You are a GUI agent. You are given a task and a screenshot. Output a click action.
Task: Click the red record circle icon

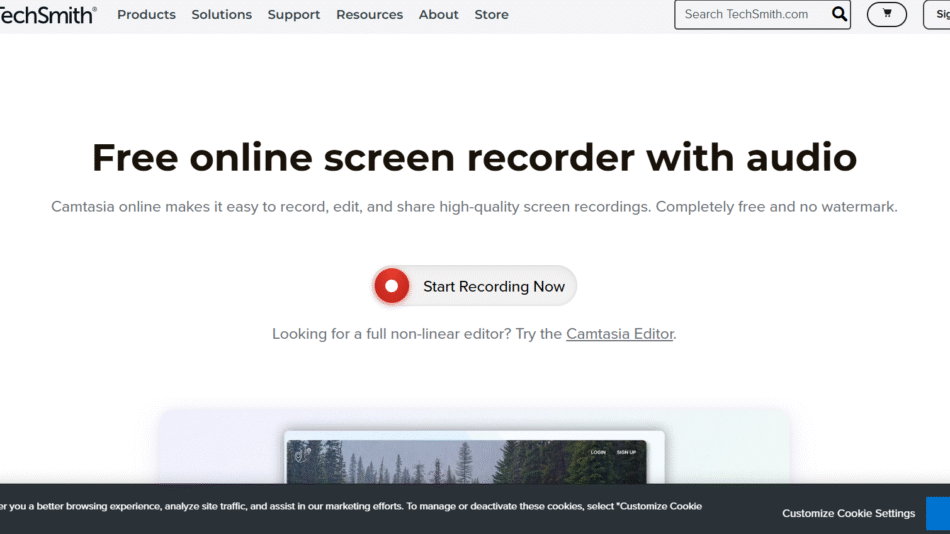[x=391, y=286]
